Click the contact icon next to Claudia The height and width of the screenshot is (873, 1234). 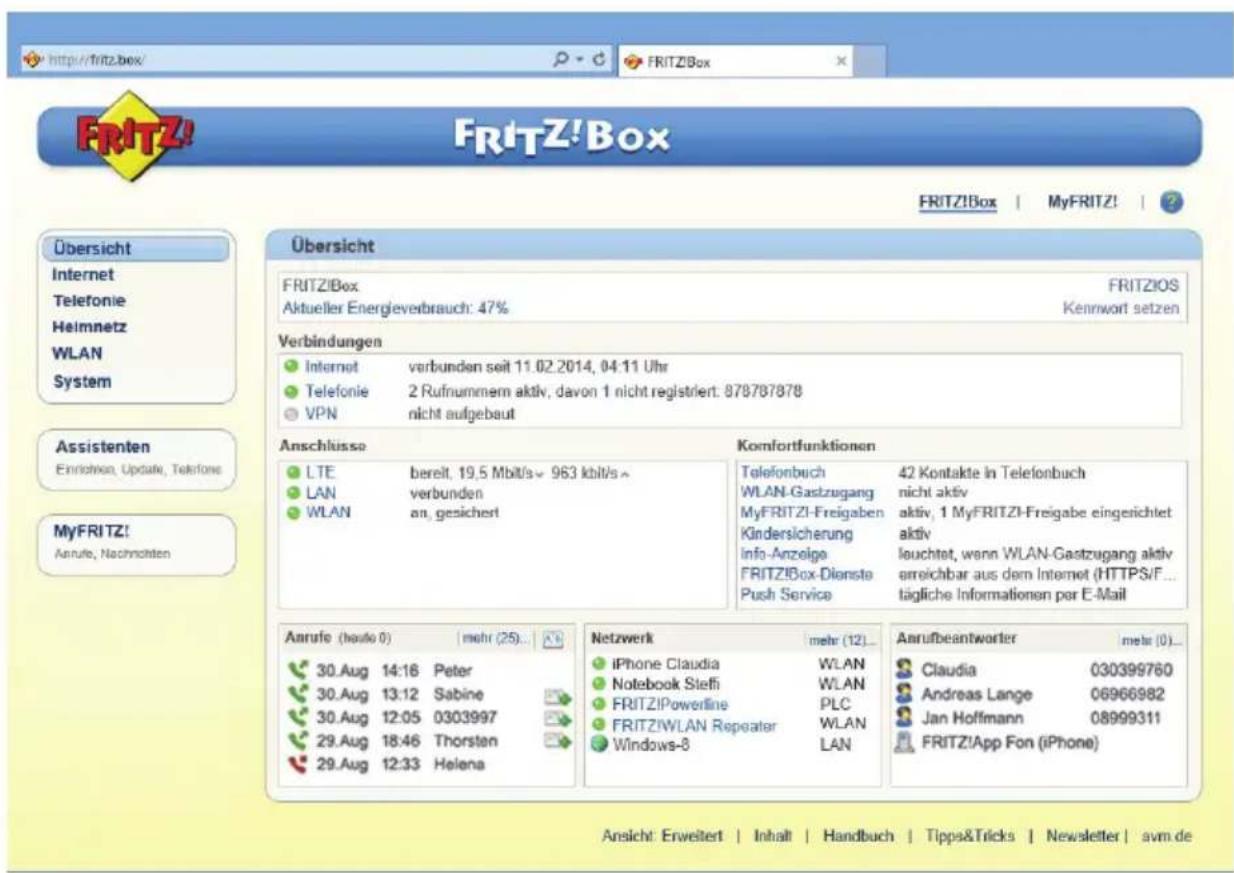pyautogui.click(x=905, y=669)
